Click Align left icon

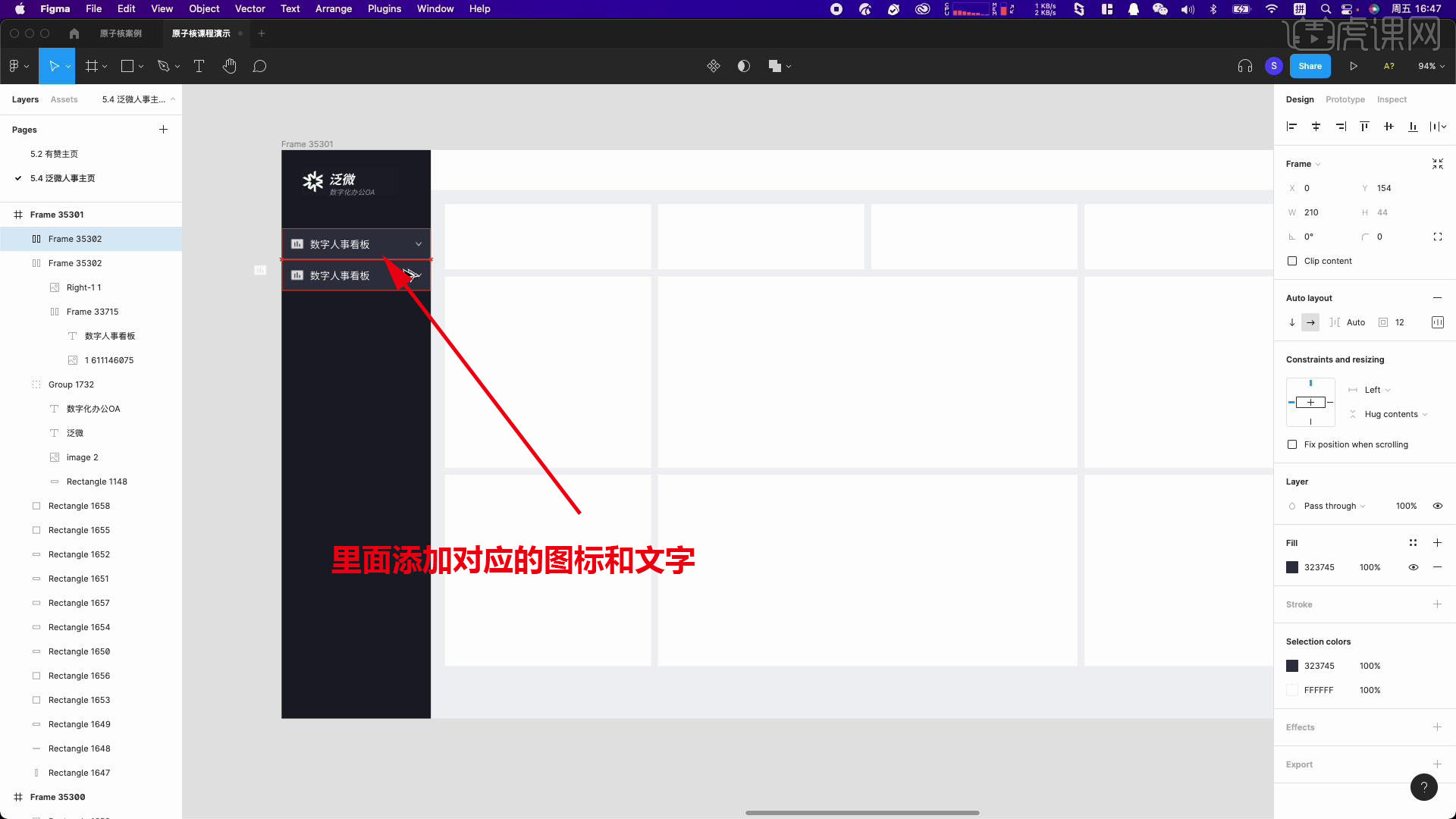[x=1291, y=127]
